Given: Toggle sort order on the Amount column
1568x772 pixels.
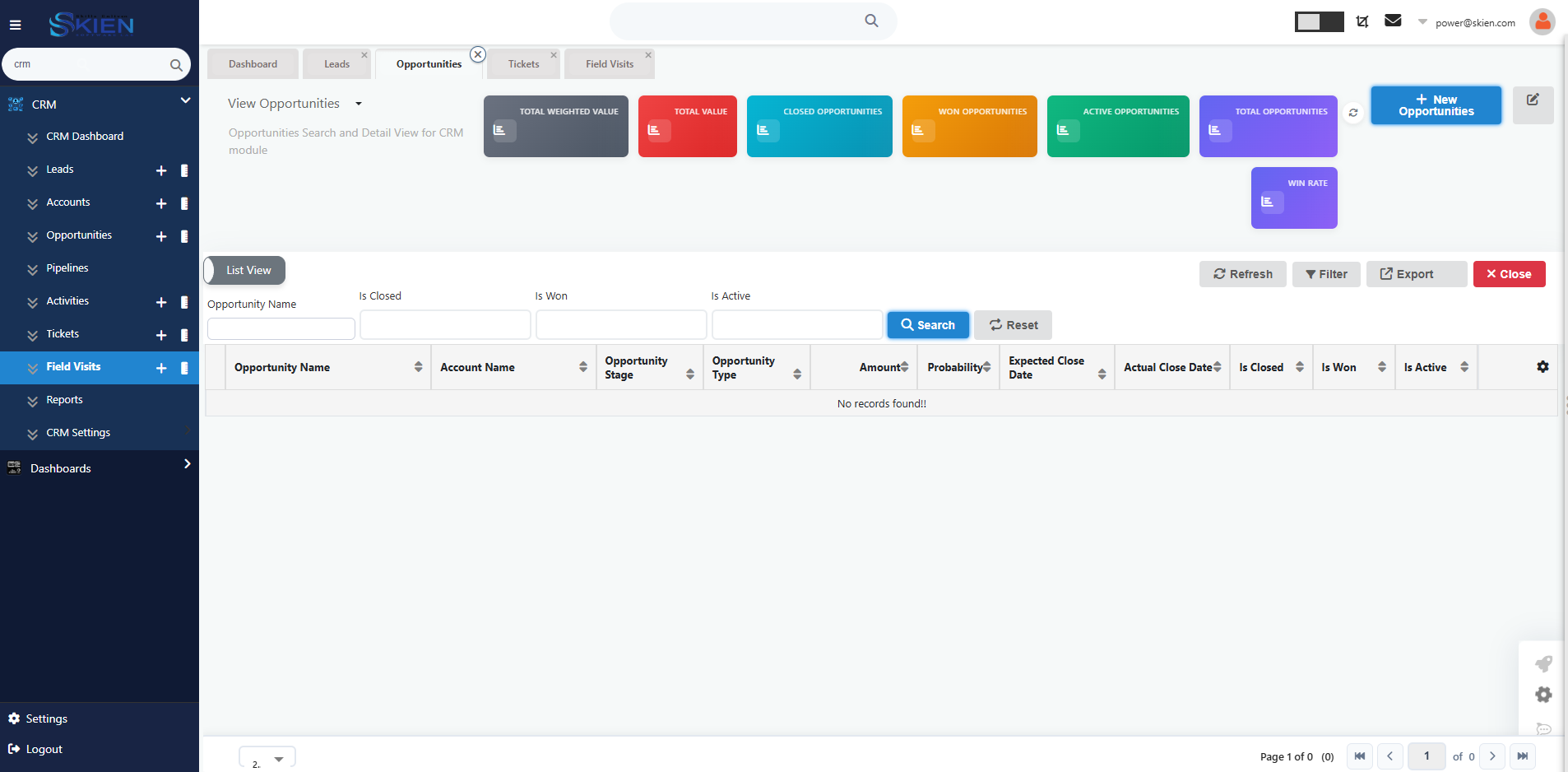Looking at the screenshot, I should [x=903, y=367].
